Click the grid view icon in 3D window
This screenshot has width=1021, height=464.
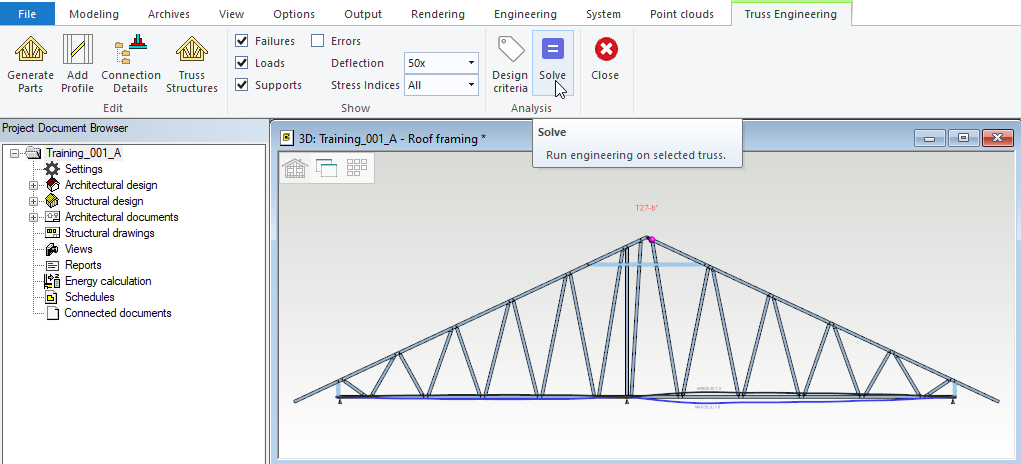(x=357, y=168)
